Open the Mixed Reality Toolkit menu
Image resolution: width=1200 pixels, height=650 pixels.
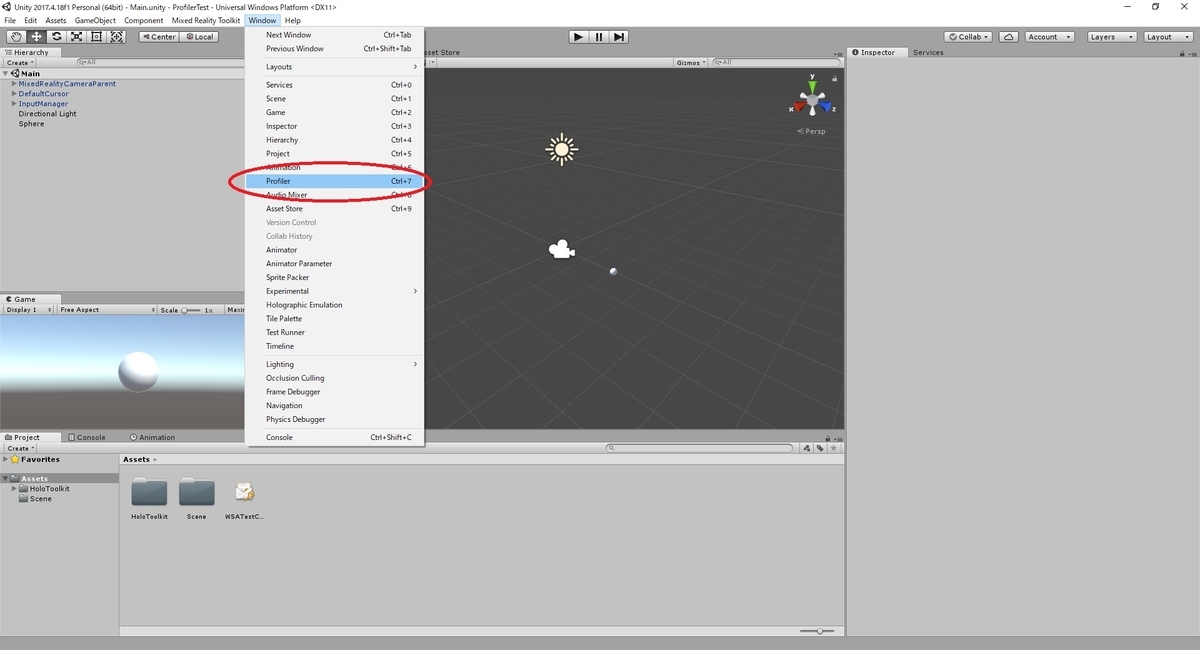point(206,20)
